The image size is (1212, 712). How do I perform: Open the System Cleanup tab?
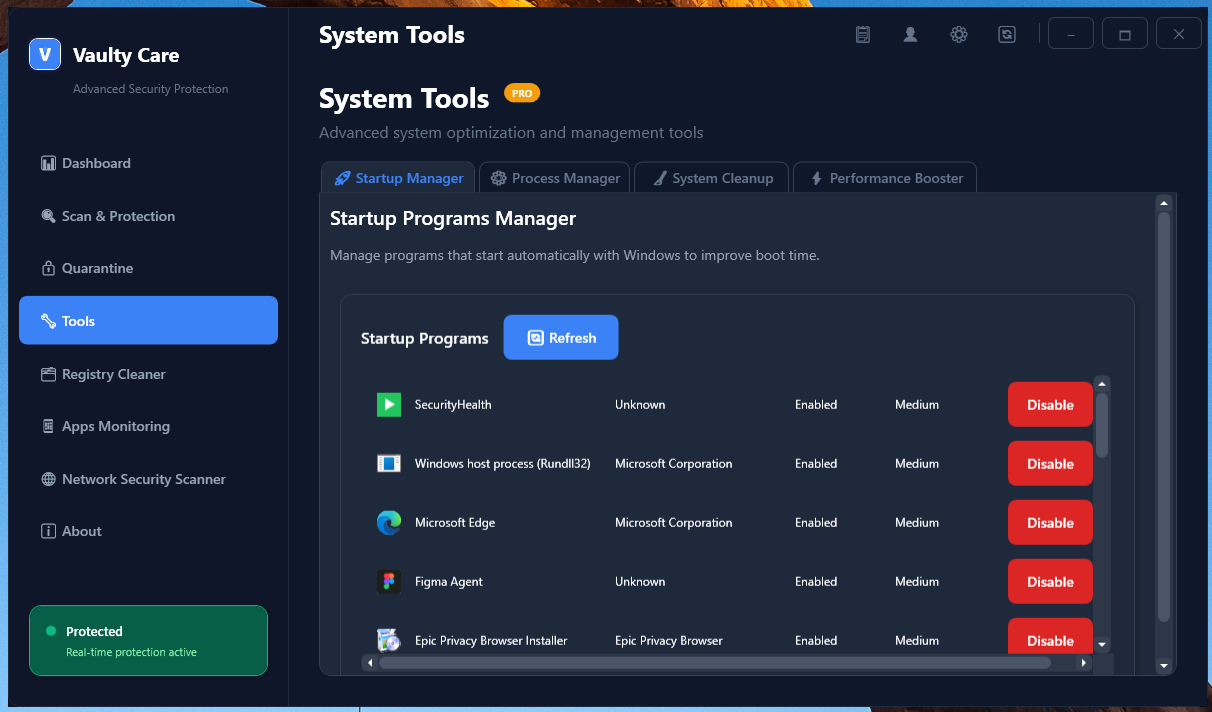point(712,178)
